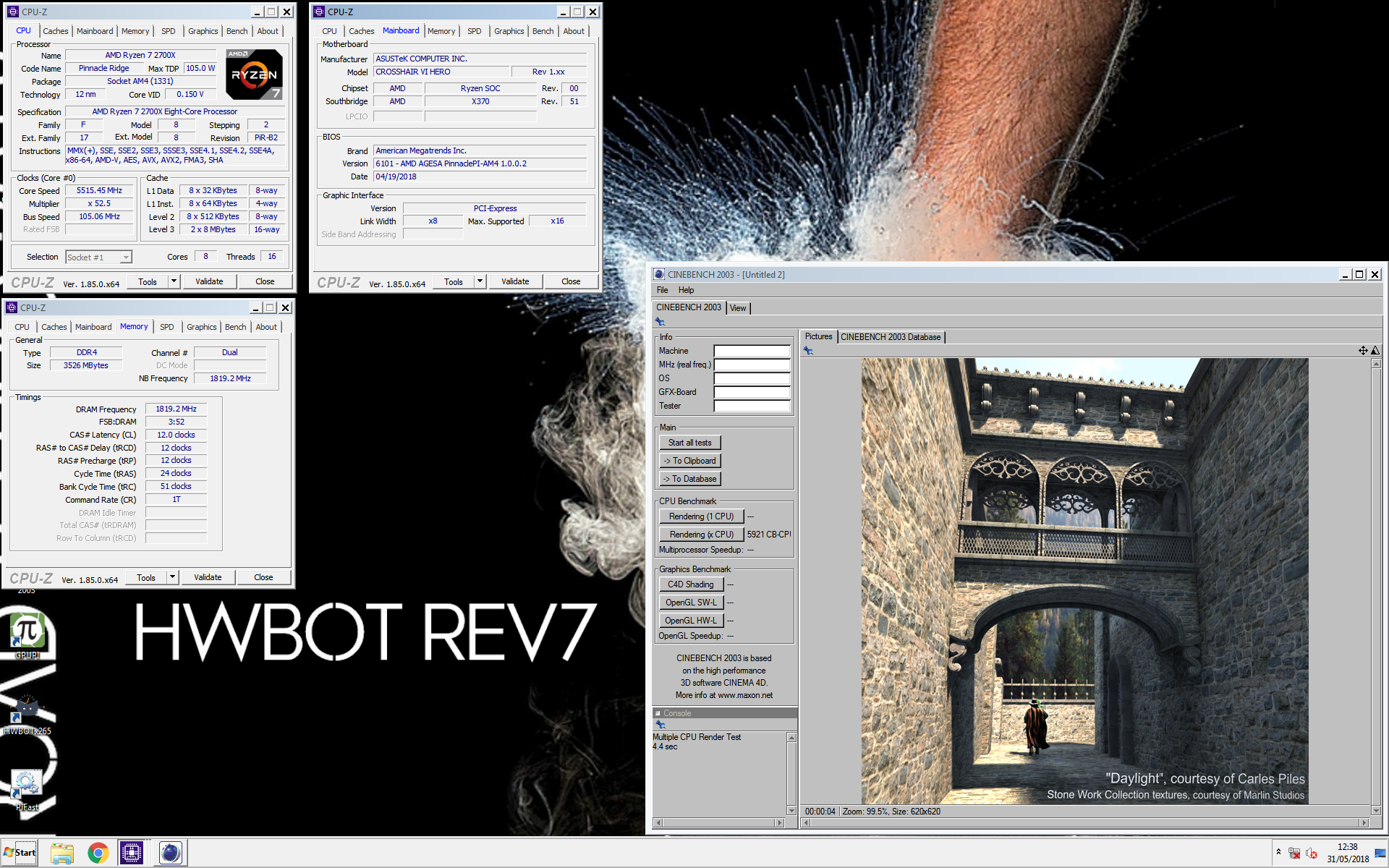This screenshot has width=1389, height=868.
Task: Click the Cinebench left panel's horizontal scroll left arrow
Action: [x=658, y=822]
